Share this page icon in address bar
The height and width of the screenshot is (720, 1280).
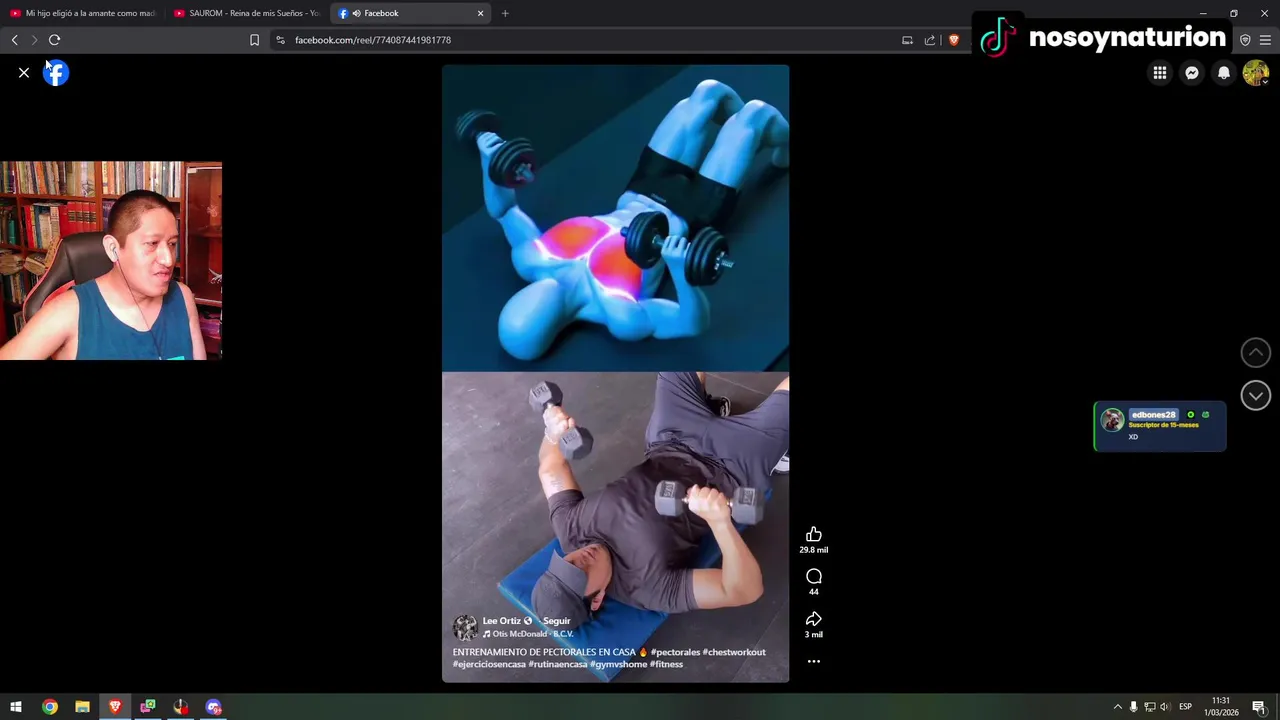point(930,40)
